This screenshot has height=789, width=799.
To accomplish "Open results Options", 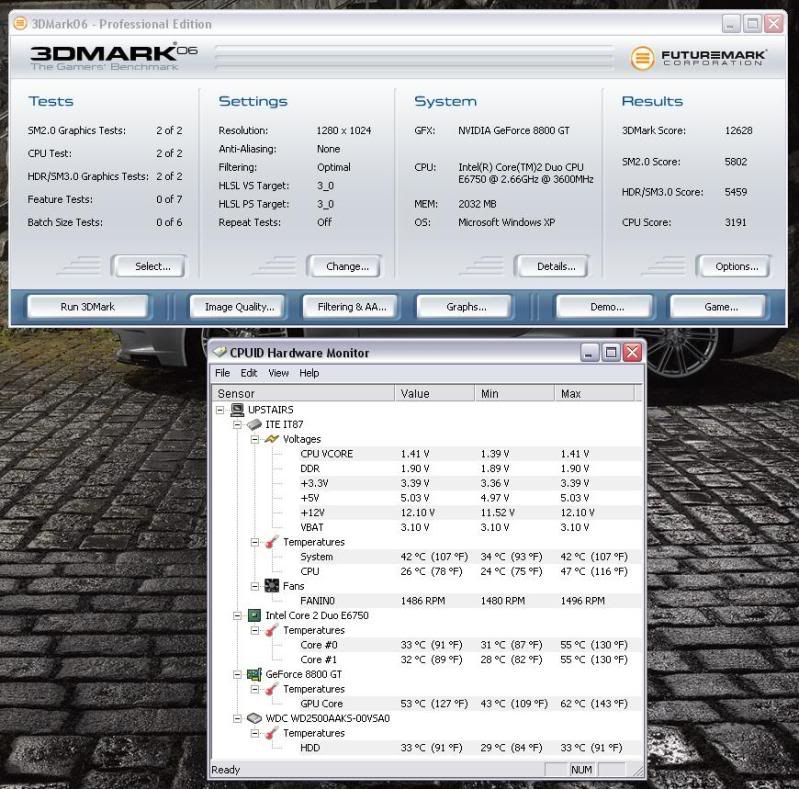I will (736, 266).
